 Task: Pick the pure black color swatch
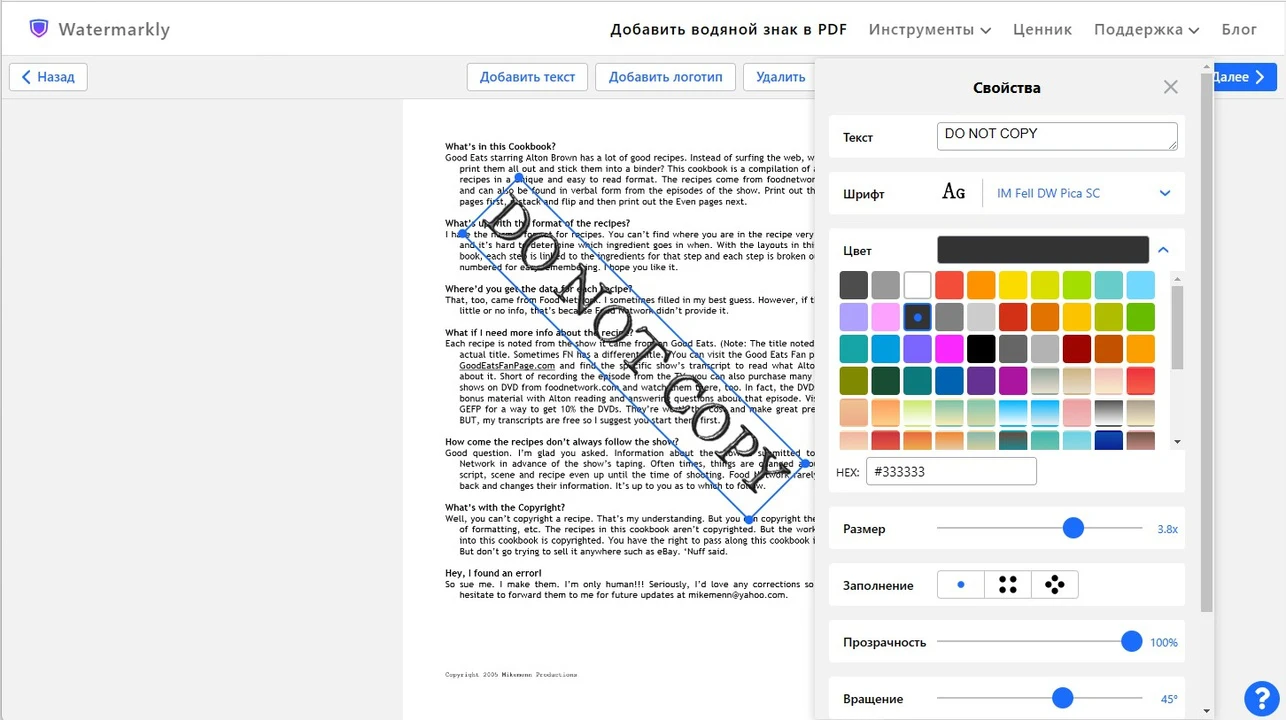tap(981, 349)
